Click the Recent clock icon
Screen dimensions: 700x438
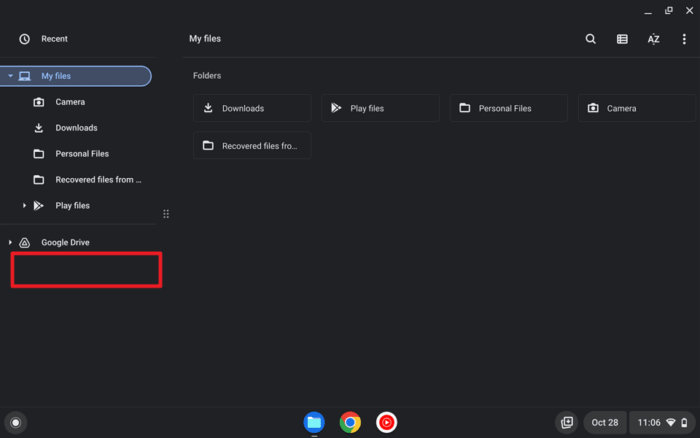pyautogui.click(x=25, y=39)
